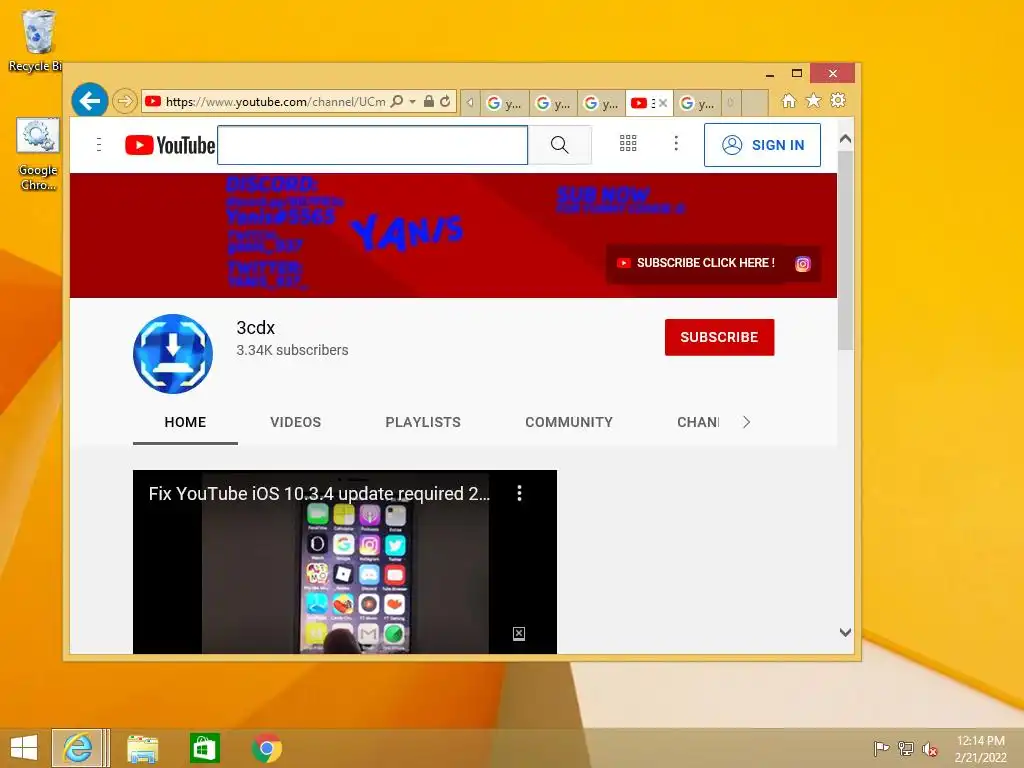Screen dimensions: 1024x768
Task: Open the featured video three-dot menu
Action: (520, 493)
